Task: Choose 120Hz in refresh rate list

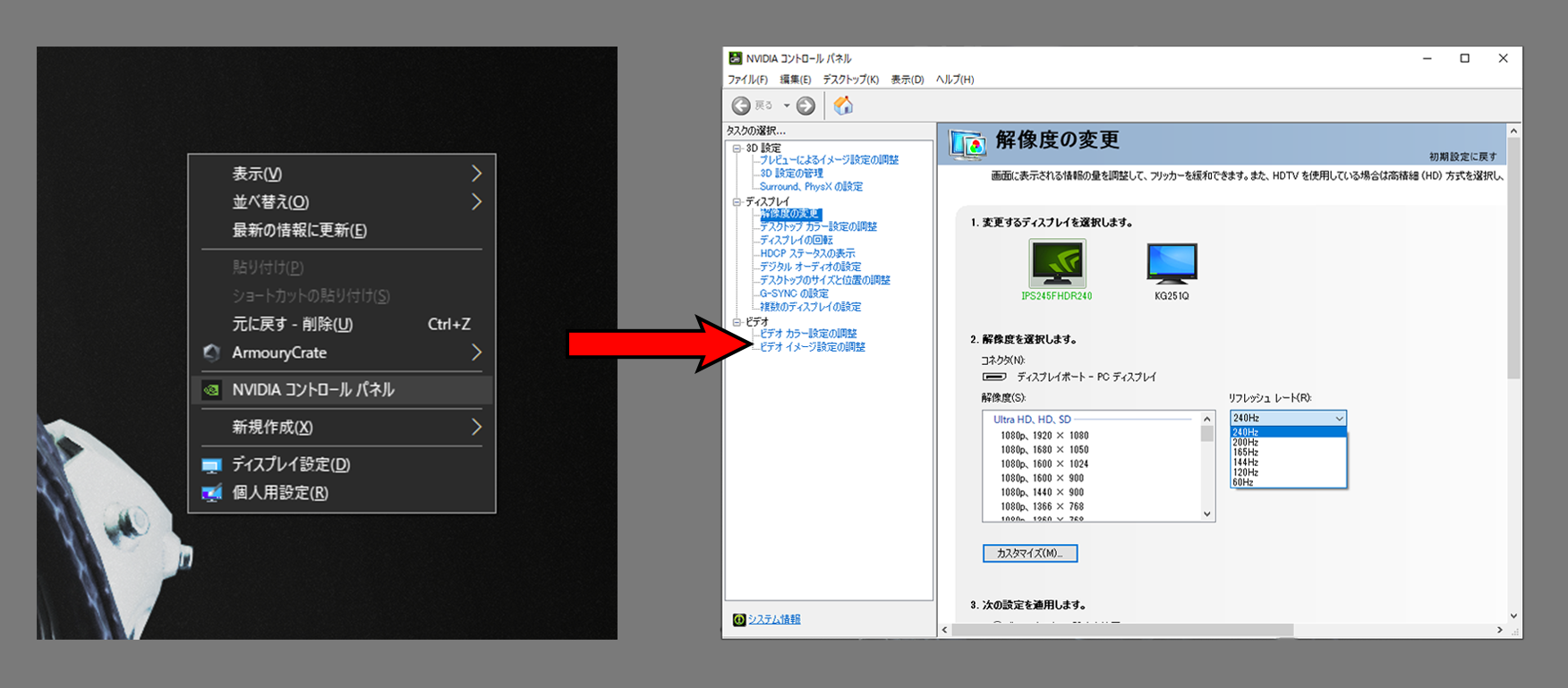Action: 1288,472
